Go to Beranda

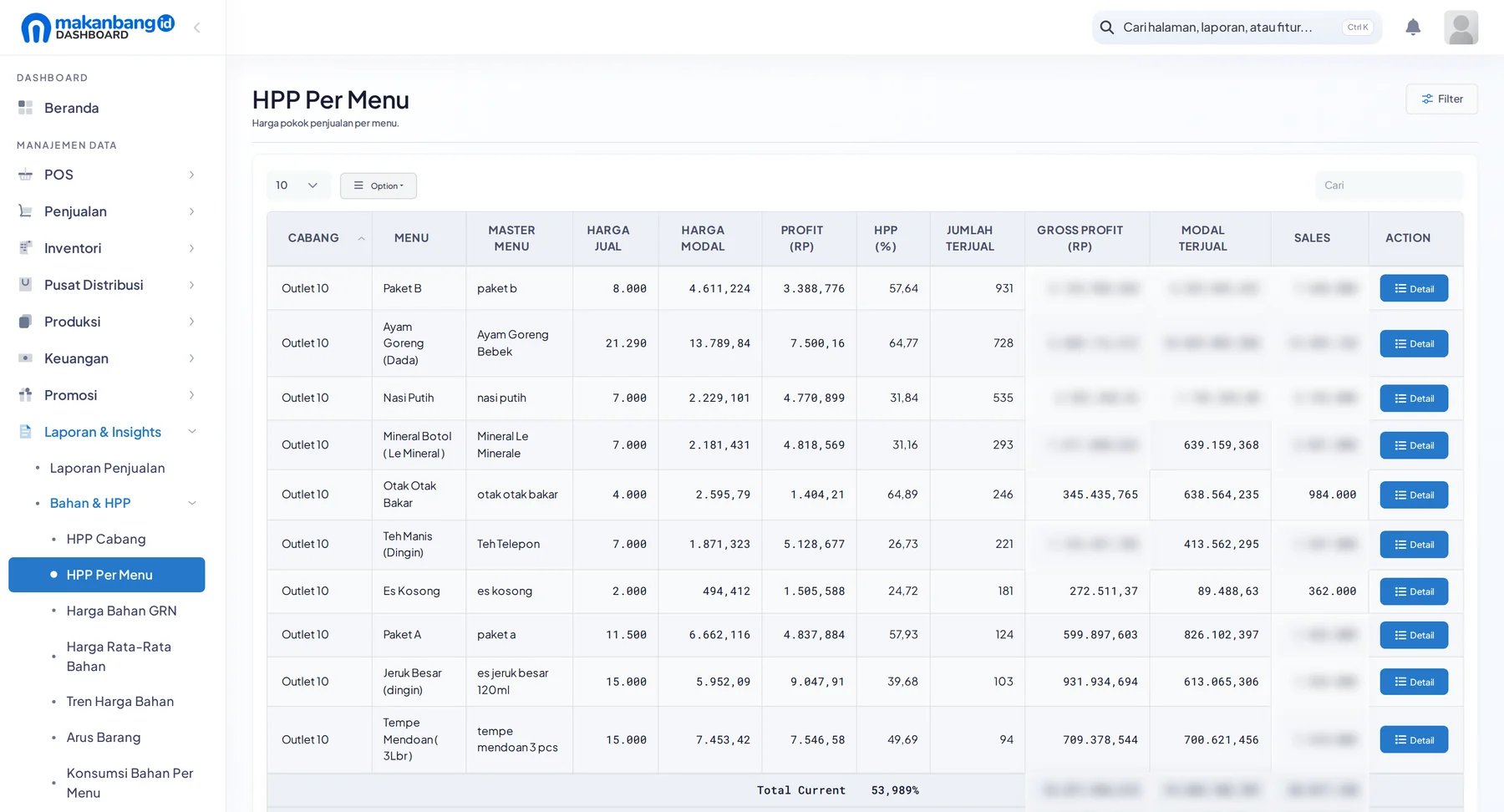click(72, 108)
